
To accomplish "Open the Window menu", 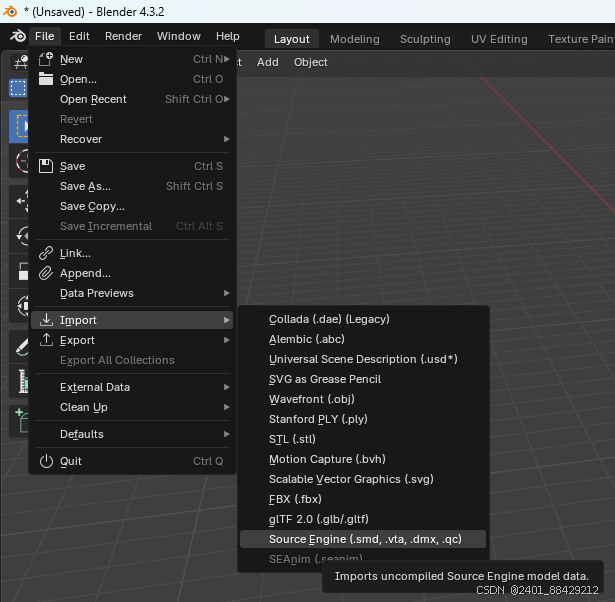I will (179, 36).
